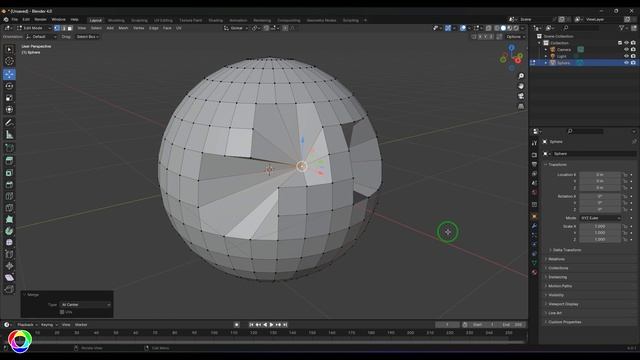Image resolution: width=640 pixels, height=360 pixels.
Task: Select the Knife tool
Action: click(x=9, y=208)
